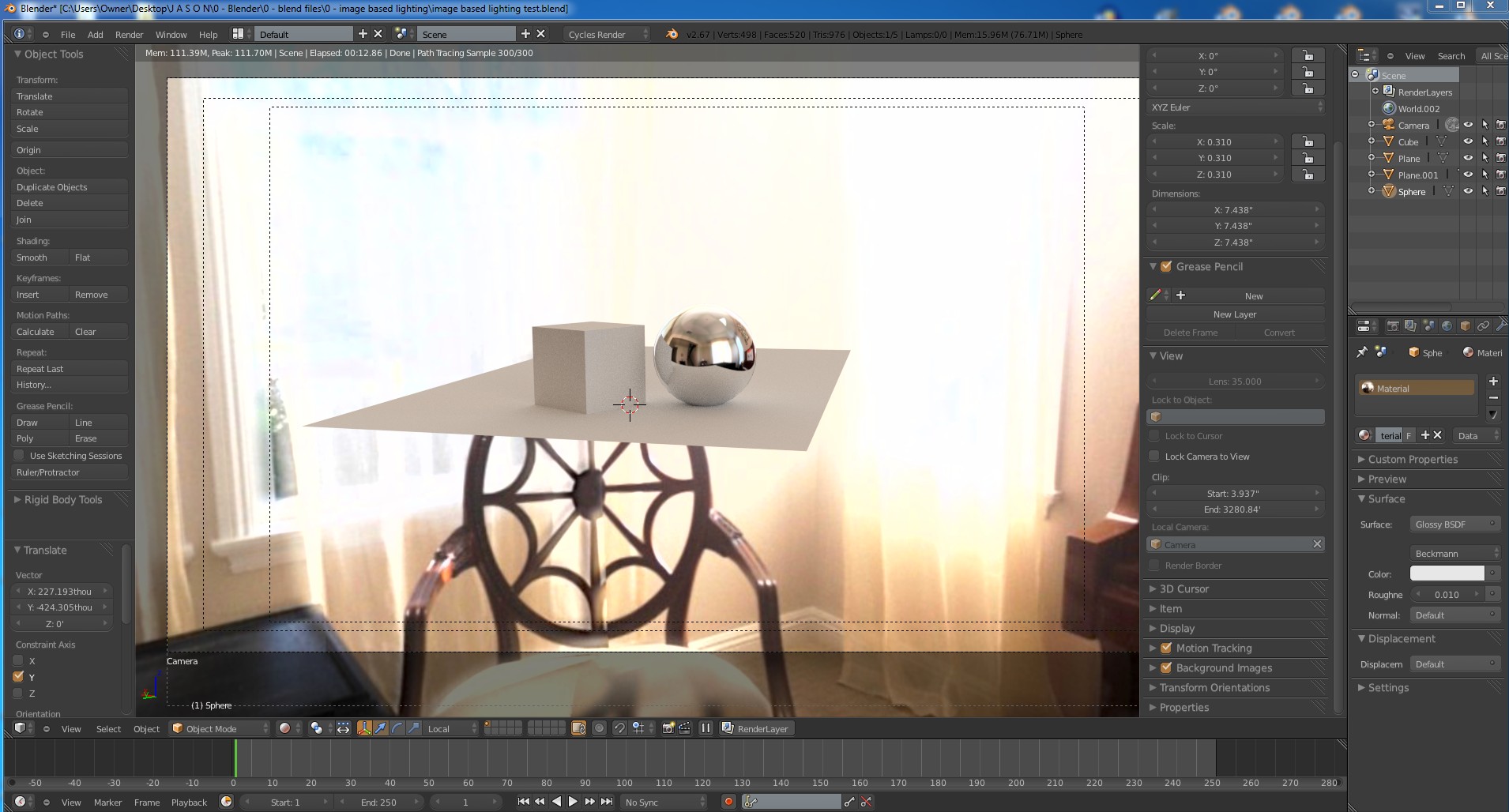1509x812 pixels.
Task: Enable Use Sketching Sessions checkbox
Action: [19, 456]
